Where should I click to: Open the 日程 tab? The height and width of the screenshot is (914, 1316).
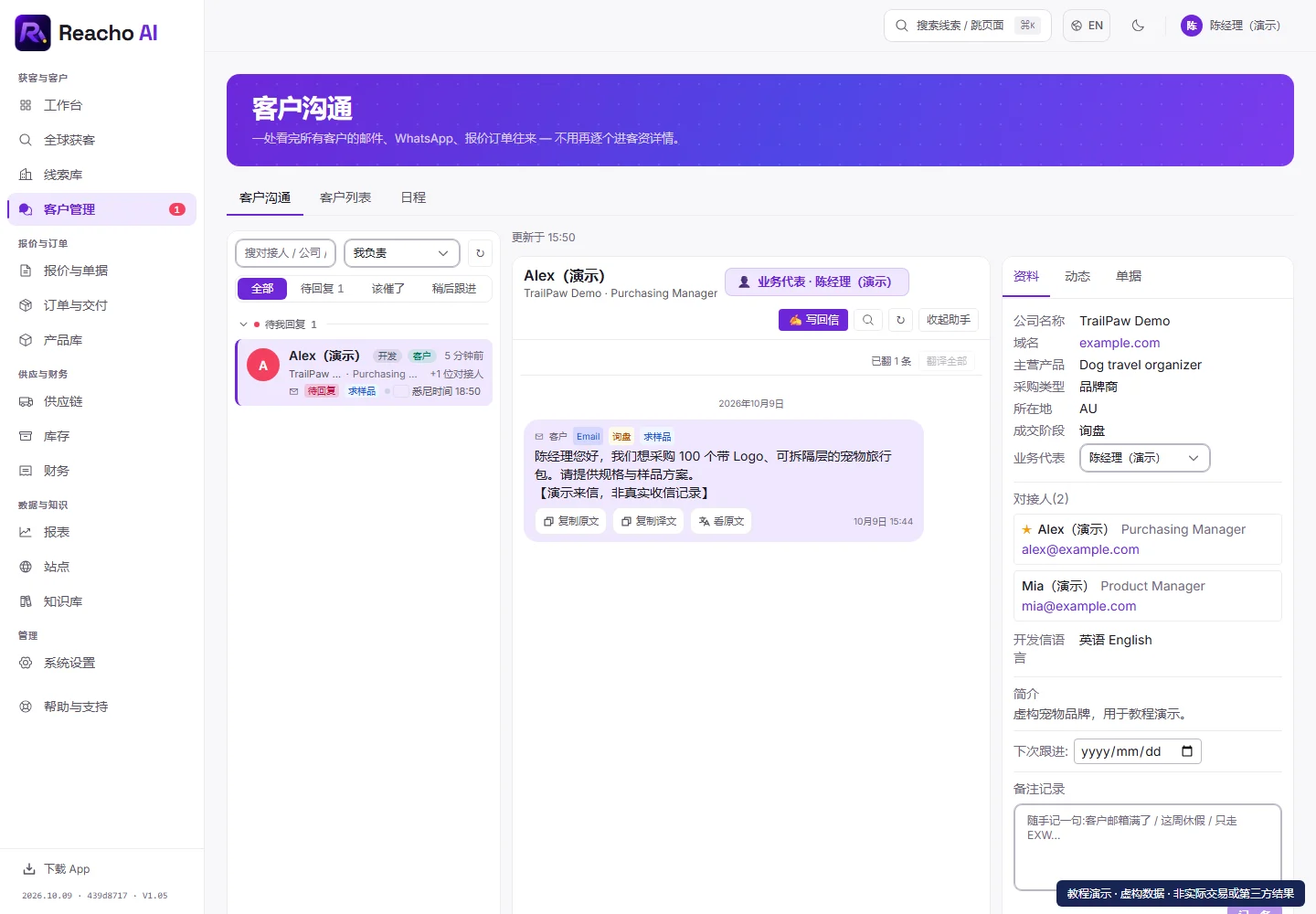pyautogui.click(x=413, y=197)
